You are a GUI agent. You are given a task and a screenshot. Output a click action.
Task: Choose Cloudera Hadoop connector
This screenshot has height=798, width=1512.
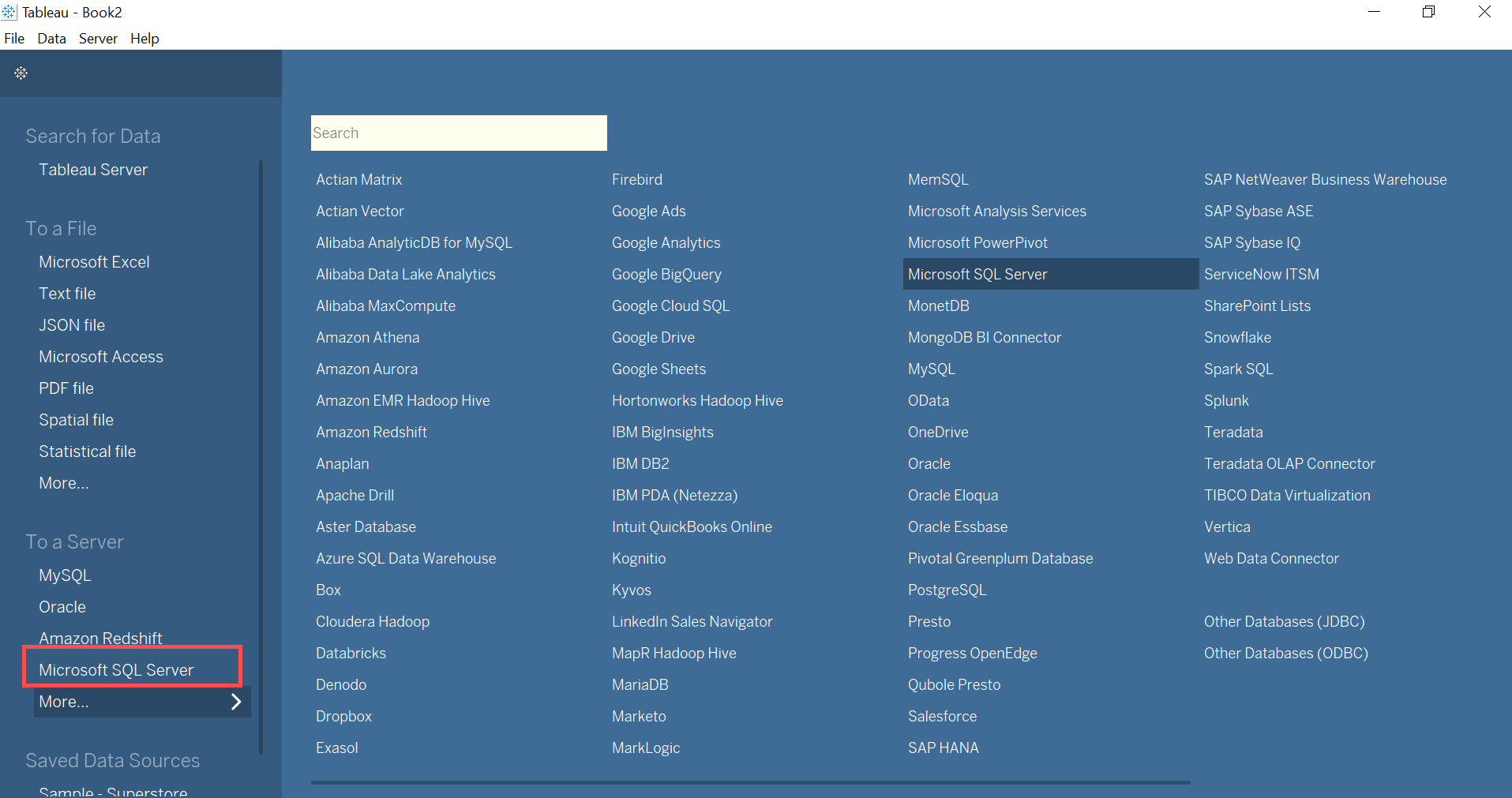tap(373, 621)
